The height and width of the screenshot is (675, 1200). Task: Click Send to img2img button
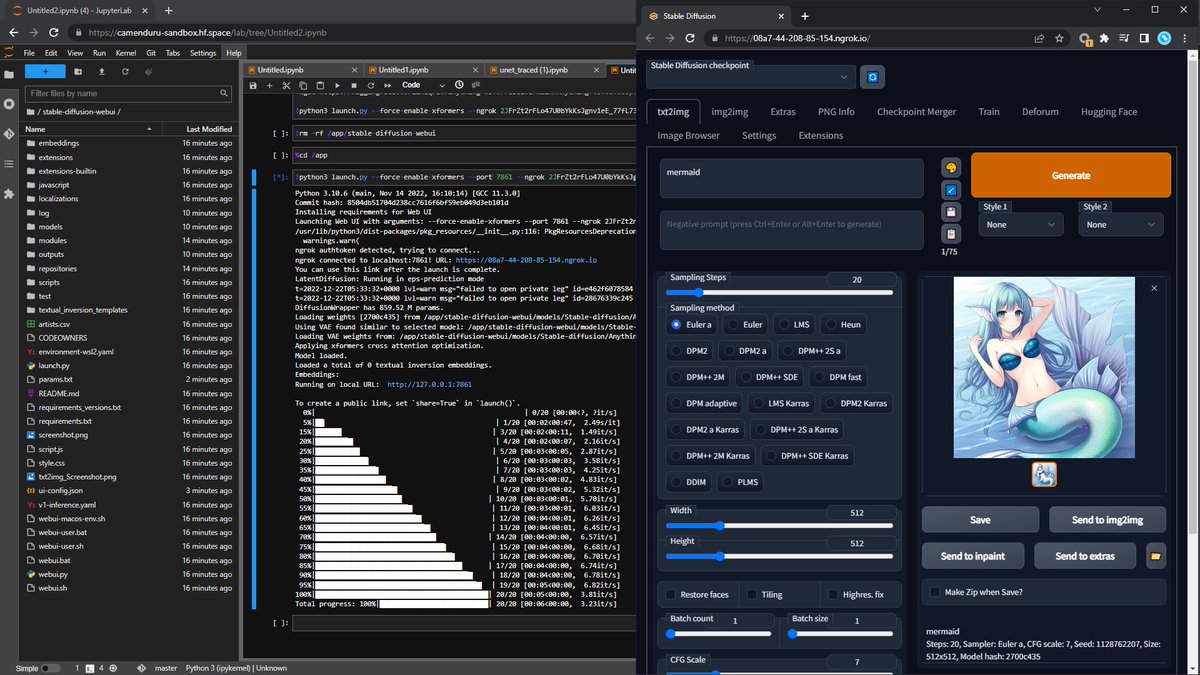click(1107, 520)
